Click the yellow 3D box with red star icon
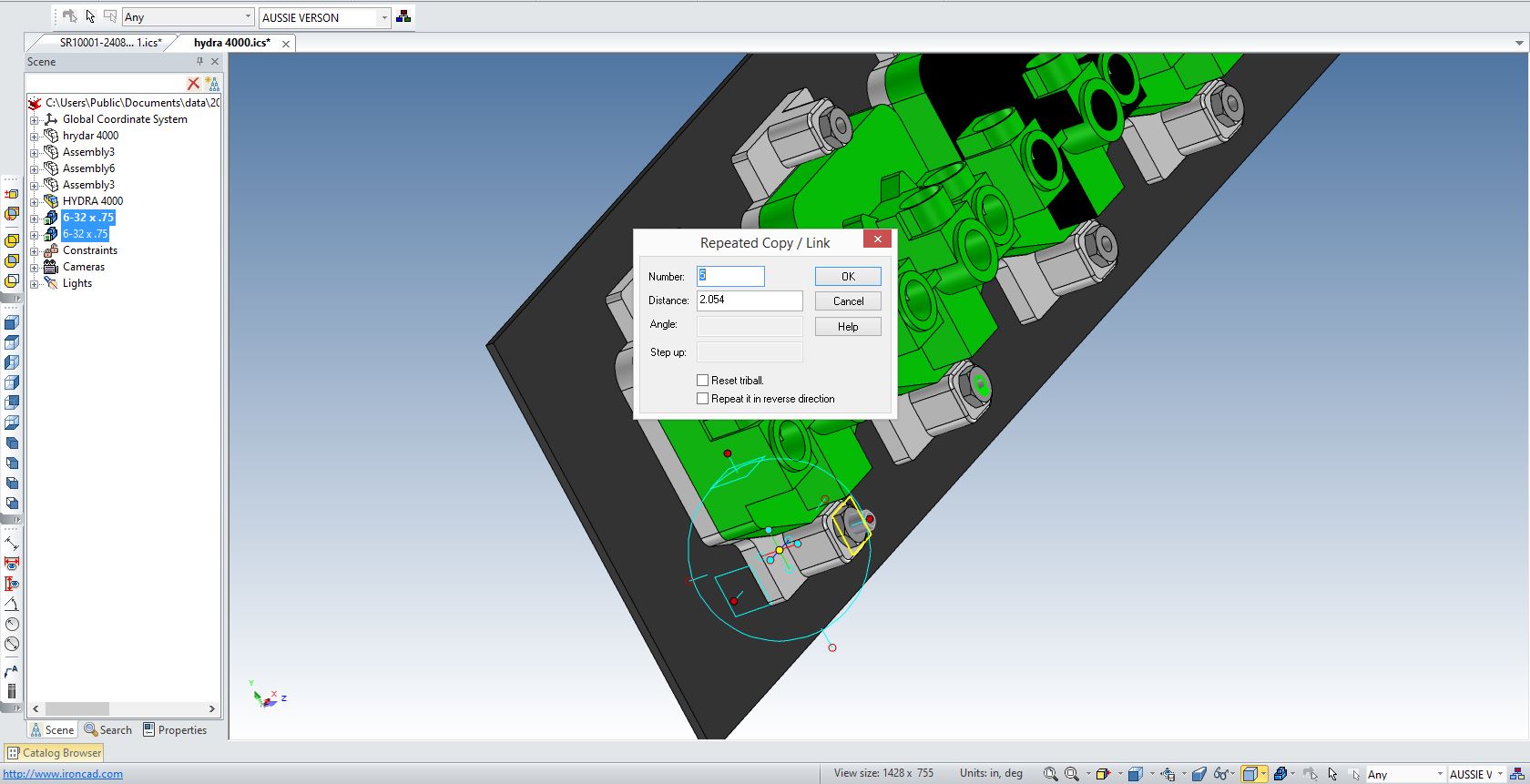Image resolution: width=1530 pixels, height=784 pixels. point(1103,774)
